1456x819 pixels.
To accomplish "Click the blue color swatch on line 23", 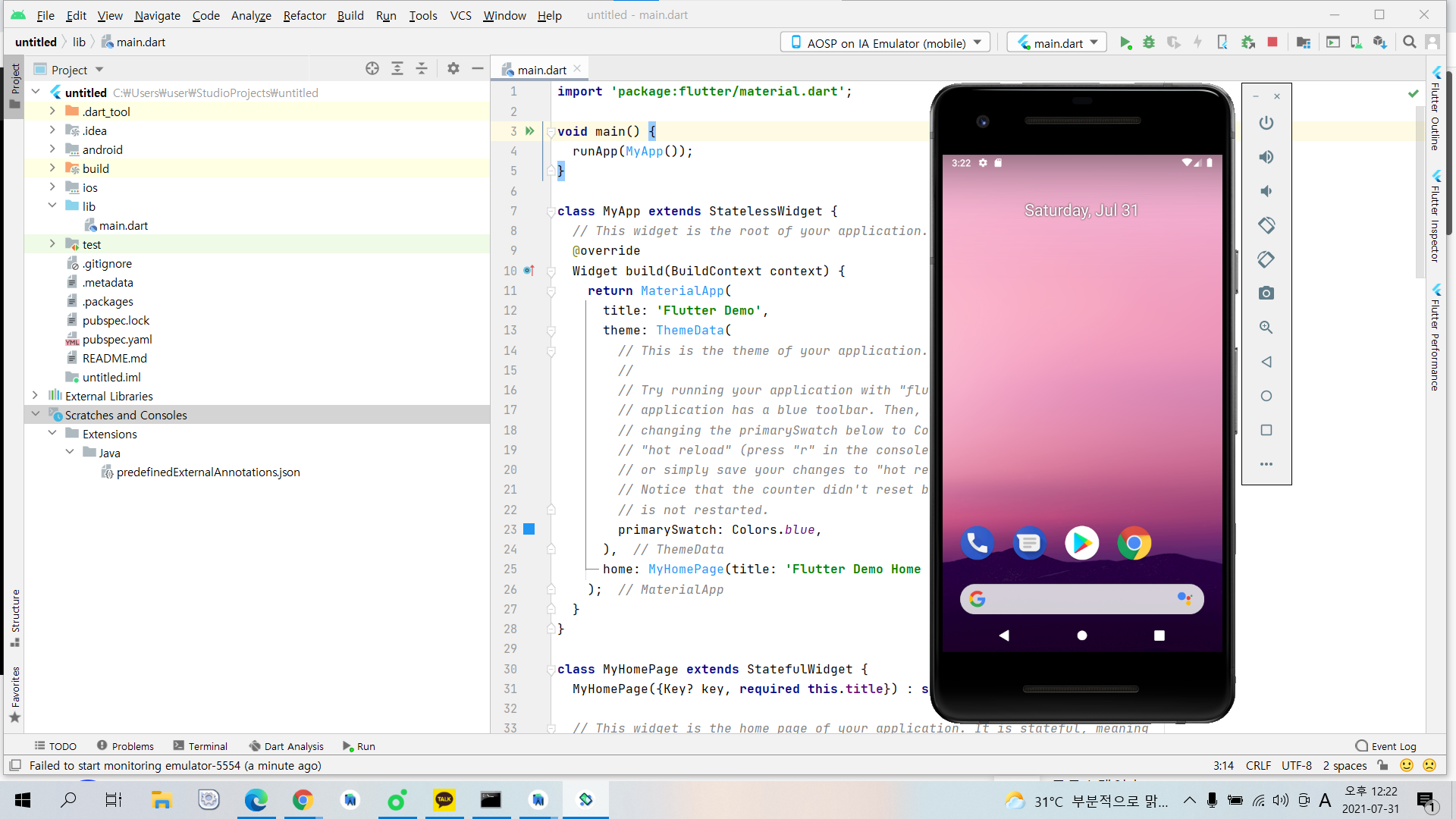I will coord(529,529).
